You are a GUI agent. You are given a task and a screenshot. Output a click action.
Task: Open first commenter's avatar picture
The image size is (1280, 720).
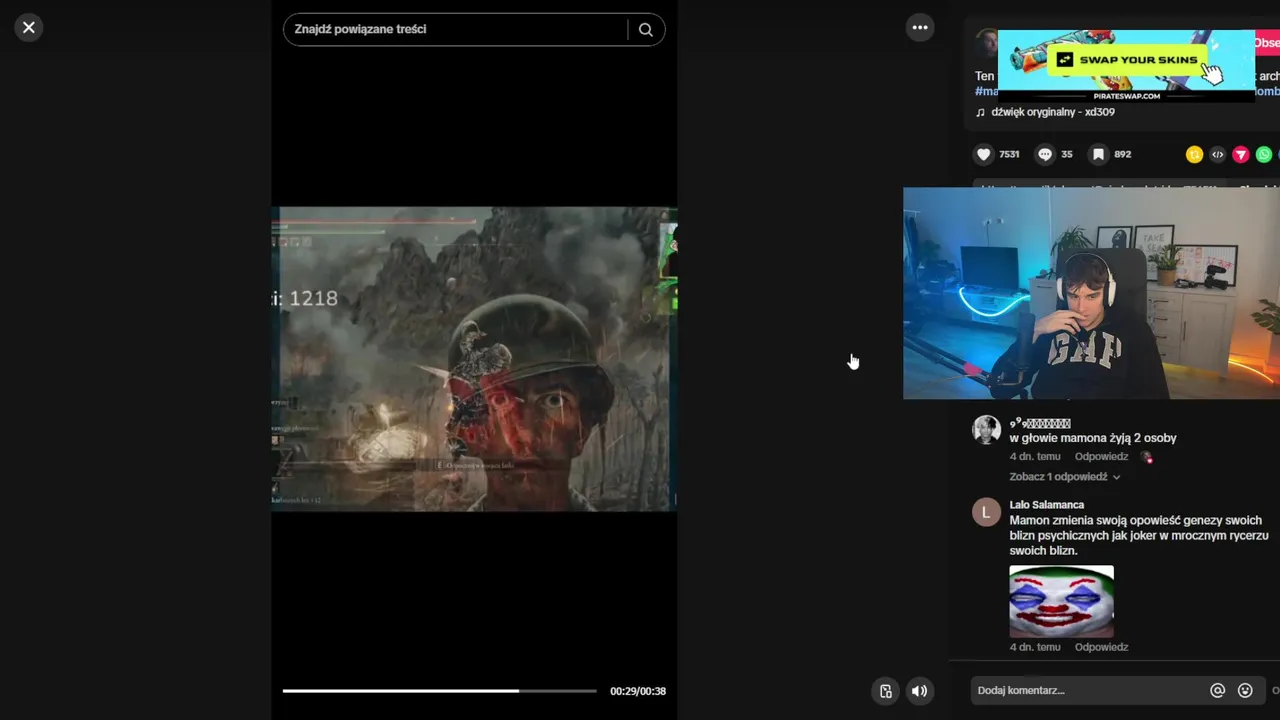986,430
